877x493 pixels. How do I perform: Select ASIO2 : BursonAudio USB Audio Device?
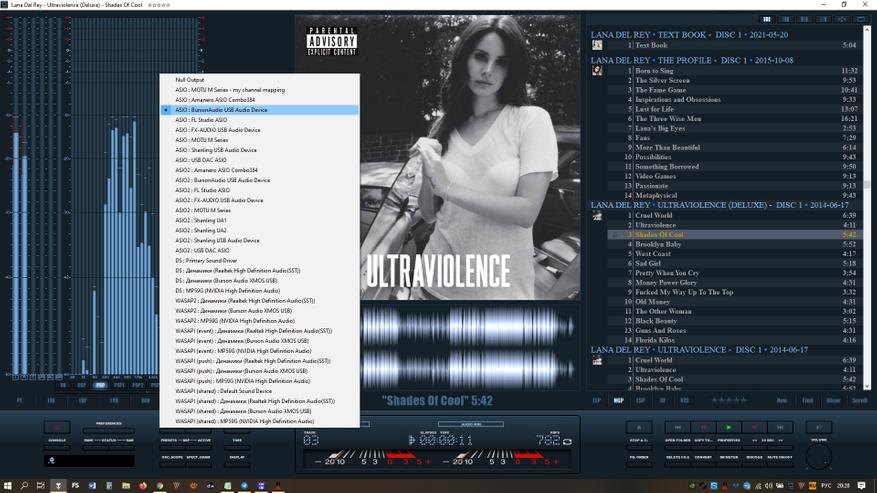[x=260, y=180]
